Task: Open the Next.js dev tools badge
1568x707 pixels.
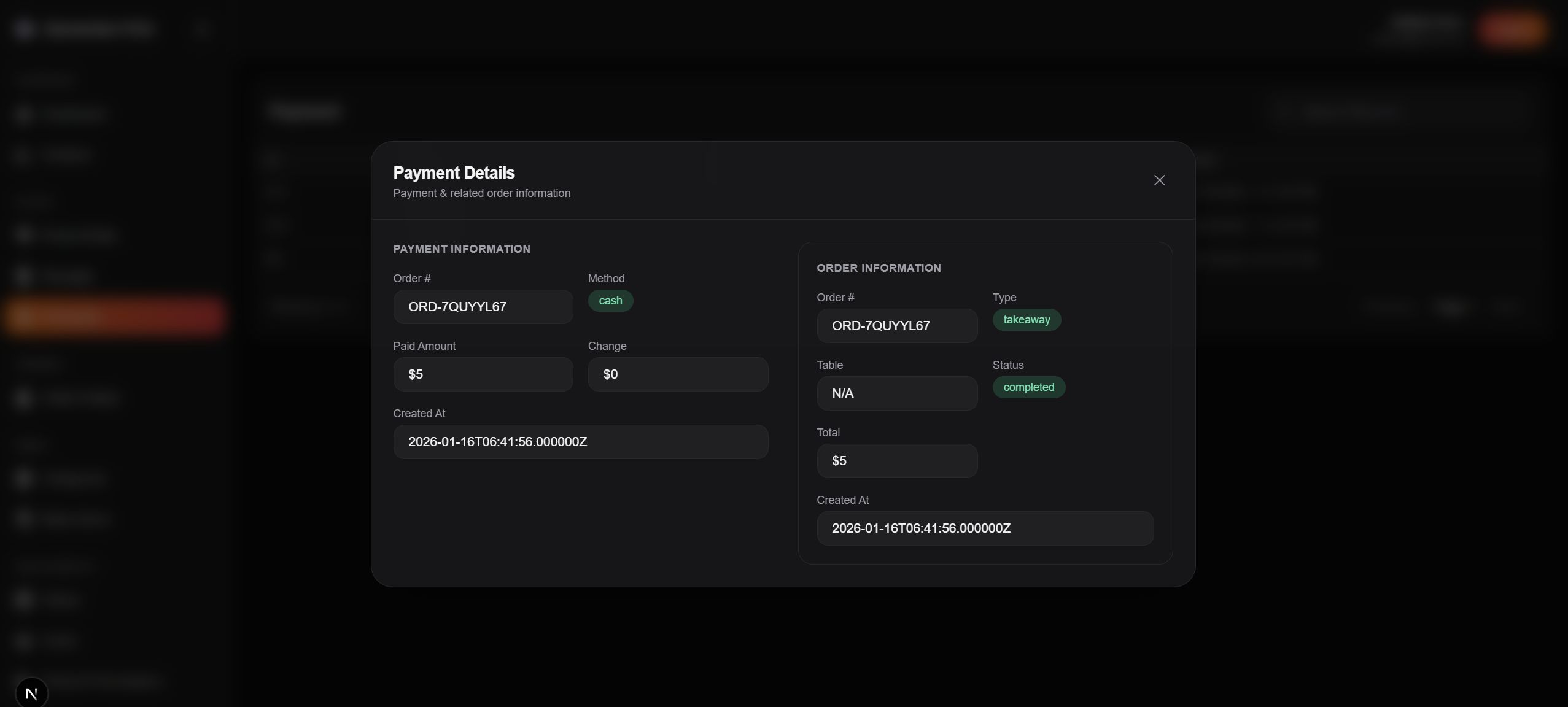Action: pos(31,693)
